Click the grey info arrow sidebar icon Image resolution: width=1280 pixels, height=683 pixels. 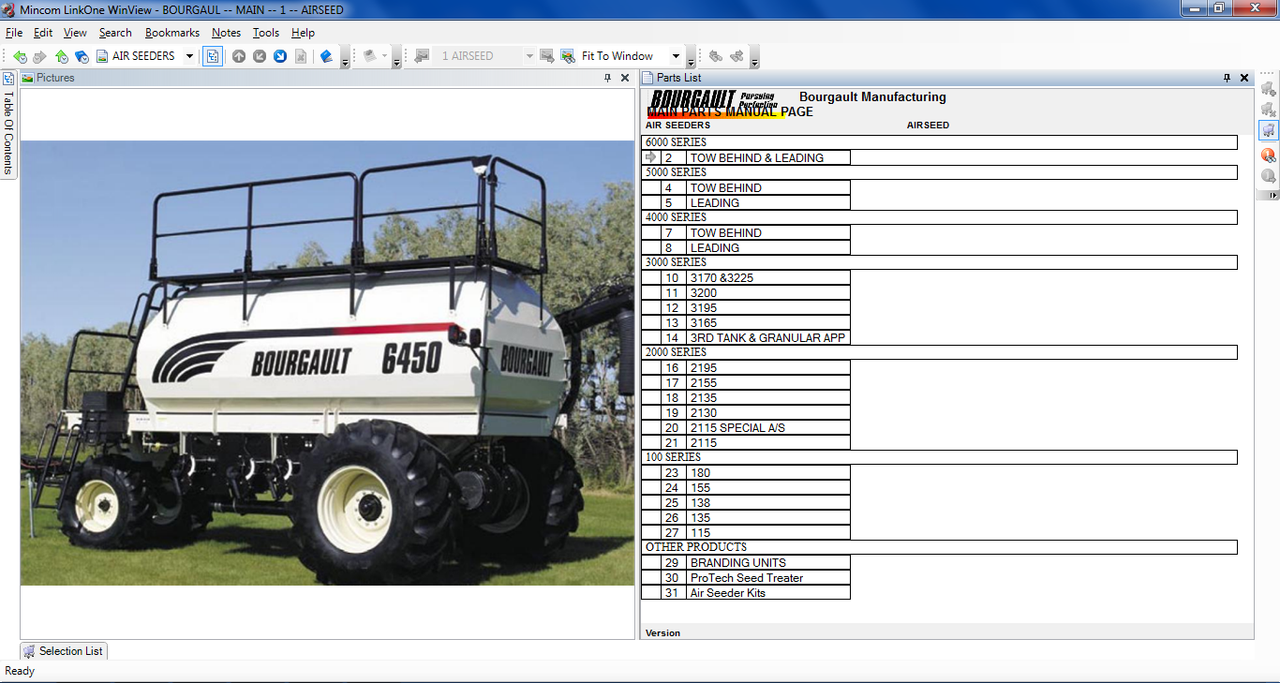tap(1268, 176)
